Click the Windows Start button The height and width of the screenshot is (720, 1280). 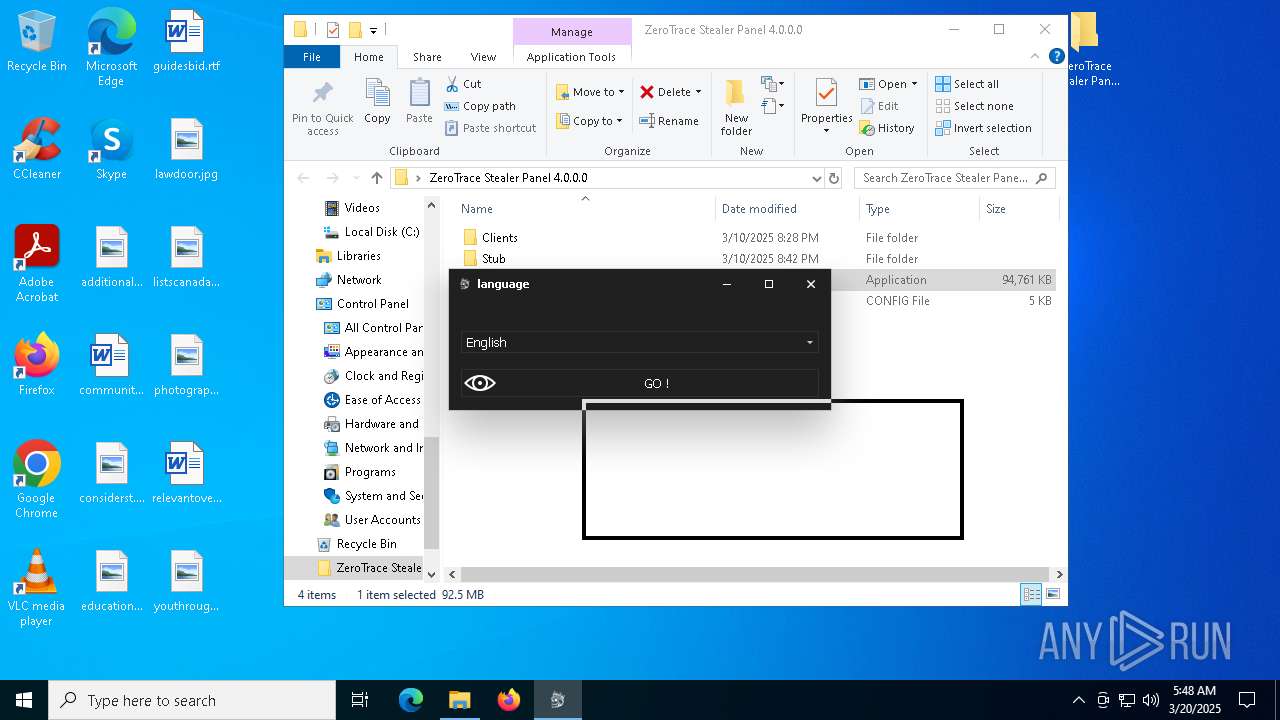24,700
